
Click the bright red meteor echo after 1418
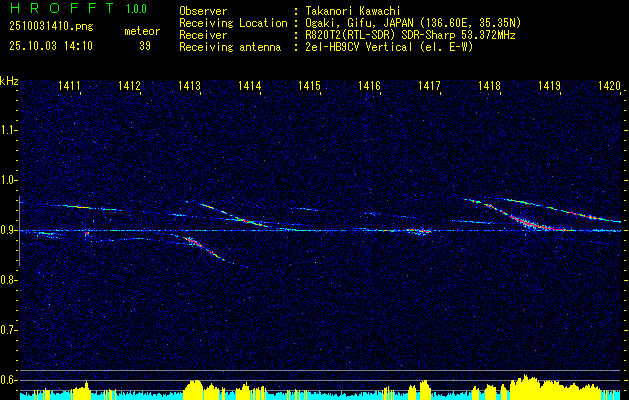pyautogui.click(x=530, y=222)
